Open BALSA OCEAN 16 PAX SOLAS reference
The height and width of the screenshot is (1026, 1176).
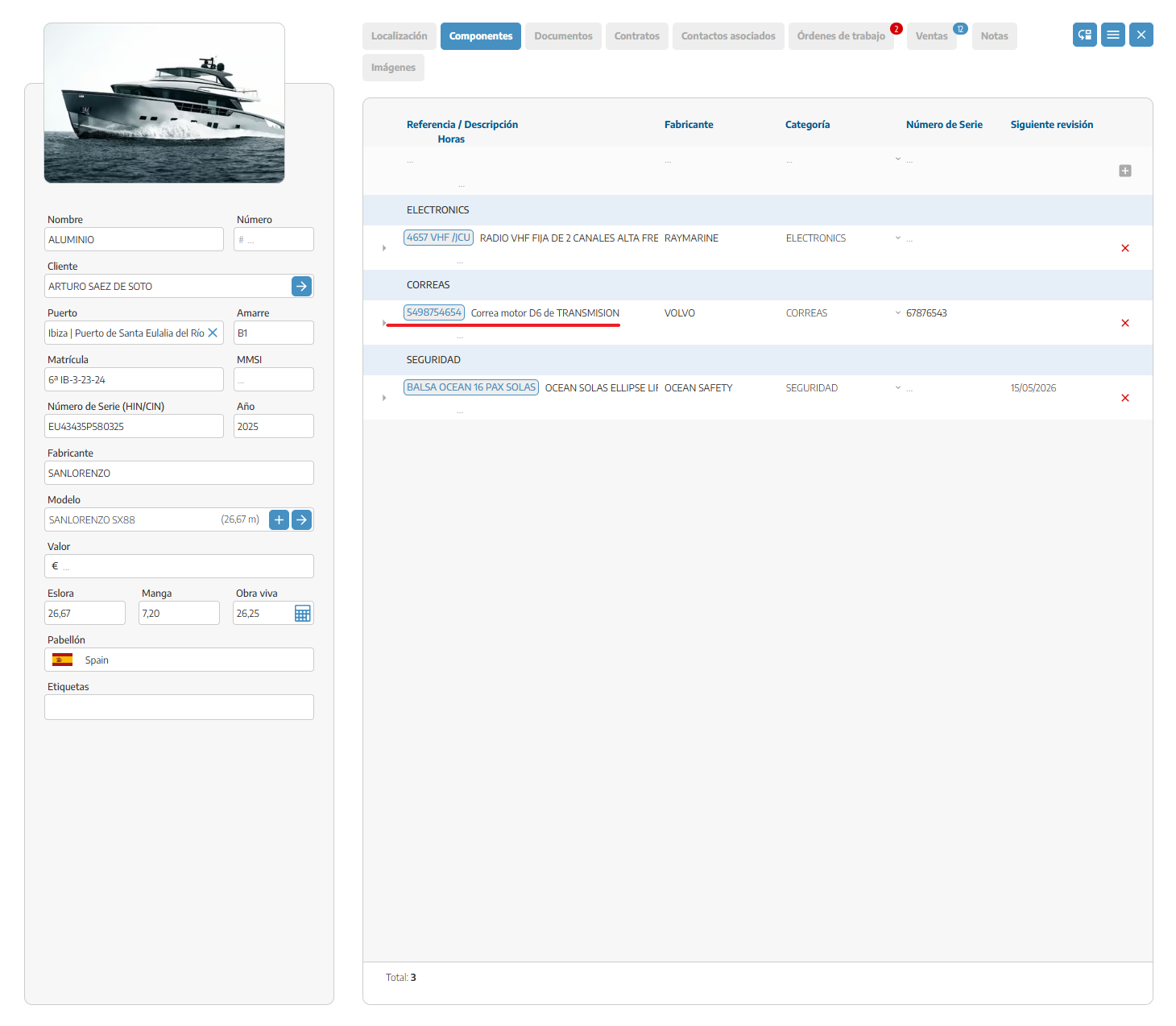471,387
